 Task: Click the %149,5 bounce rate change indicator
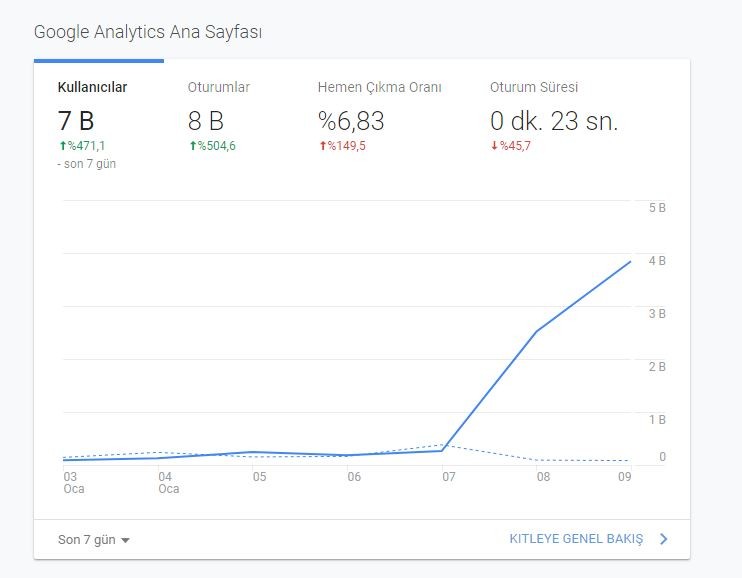342,146
